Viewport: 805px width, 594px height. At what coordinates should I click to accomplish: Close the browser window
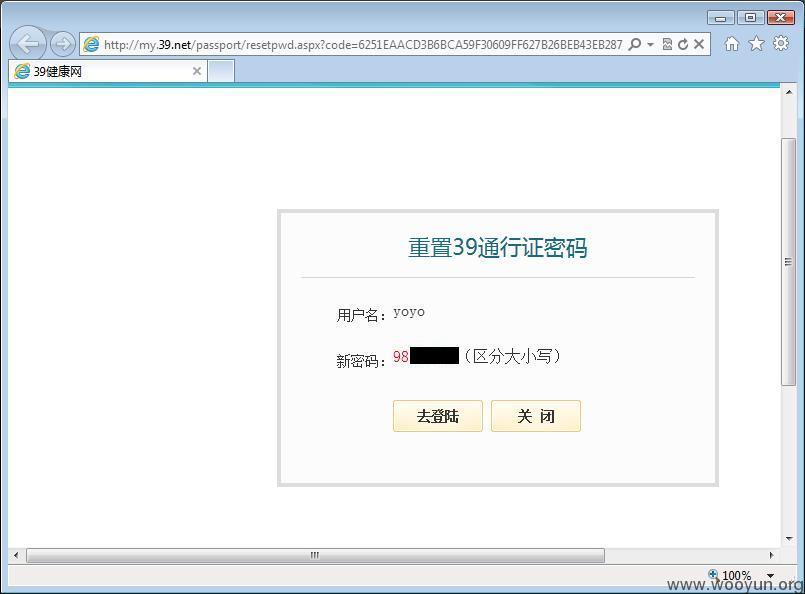tap(781, 17)
